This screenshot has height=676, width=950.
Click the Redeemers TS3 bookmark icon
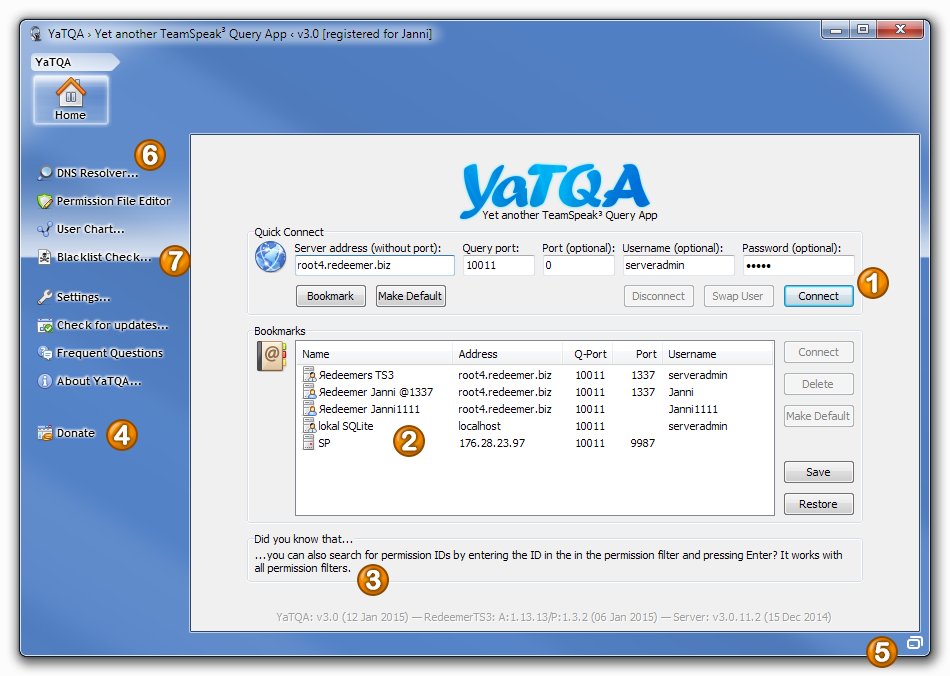point(310,375)
